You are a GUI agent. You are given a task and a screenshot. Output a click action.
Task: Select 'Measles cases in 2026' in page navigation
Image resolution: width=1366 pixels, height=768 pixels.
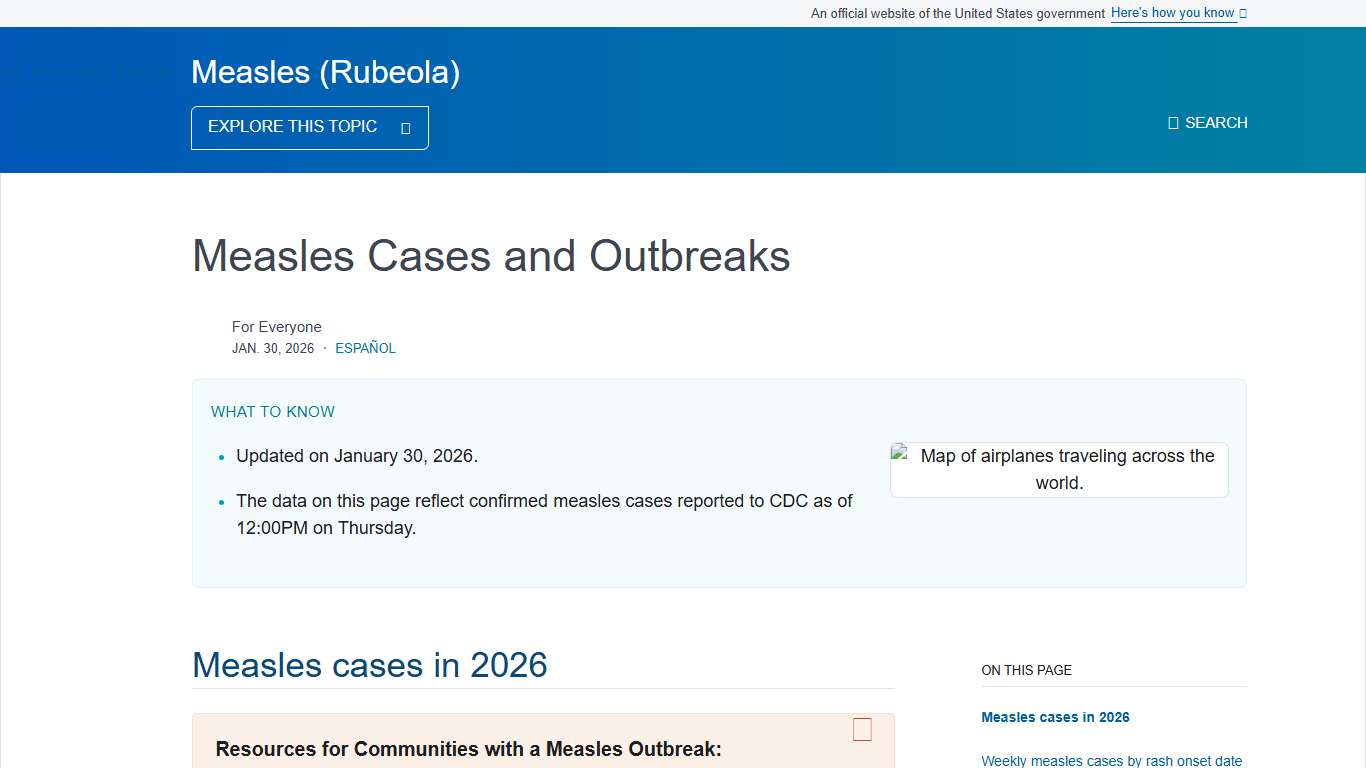tap(1055, 717)
